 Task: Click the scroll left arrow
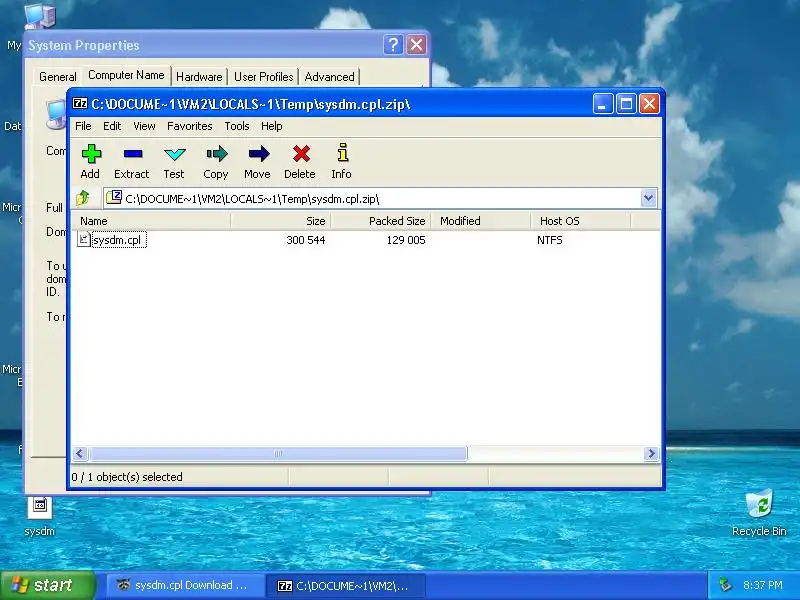[80, 453]
